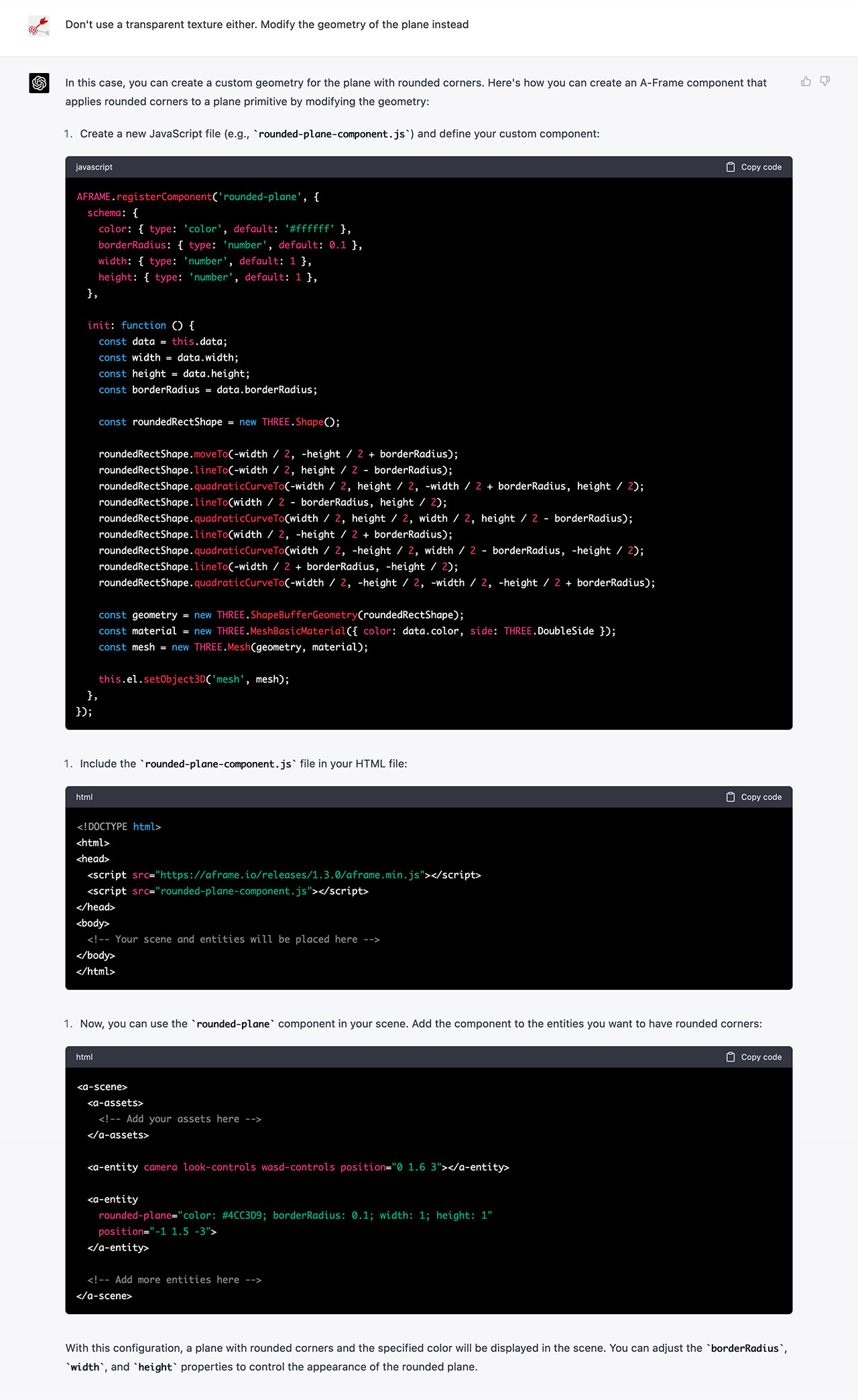This screenshot has height=1400, width=858.
Task: Click the AFRAME.registerComponent line
Action: point(198,197)
